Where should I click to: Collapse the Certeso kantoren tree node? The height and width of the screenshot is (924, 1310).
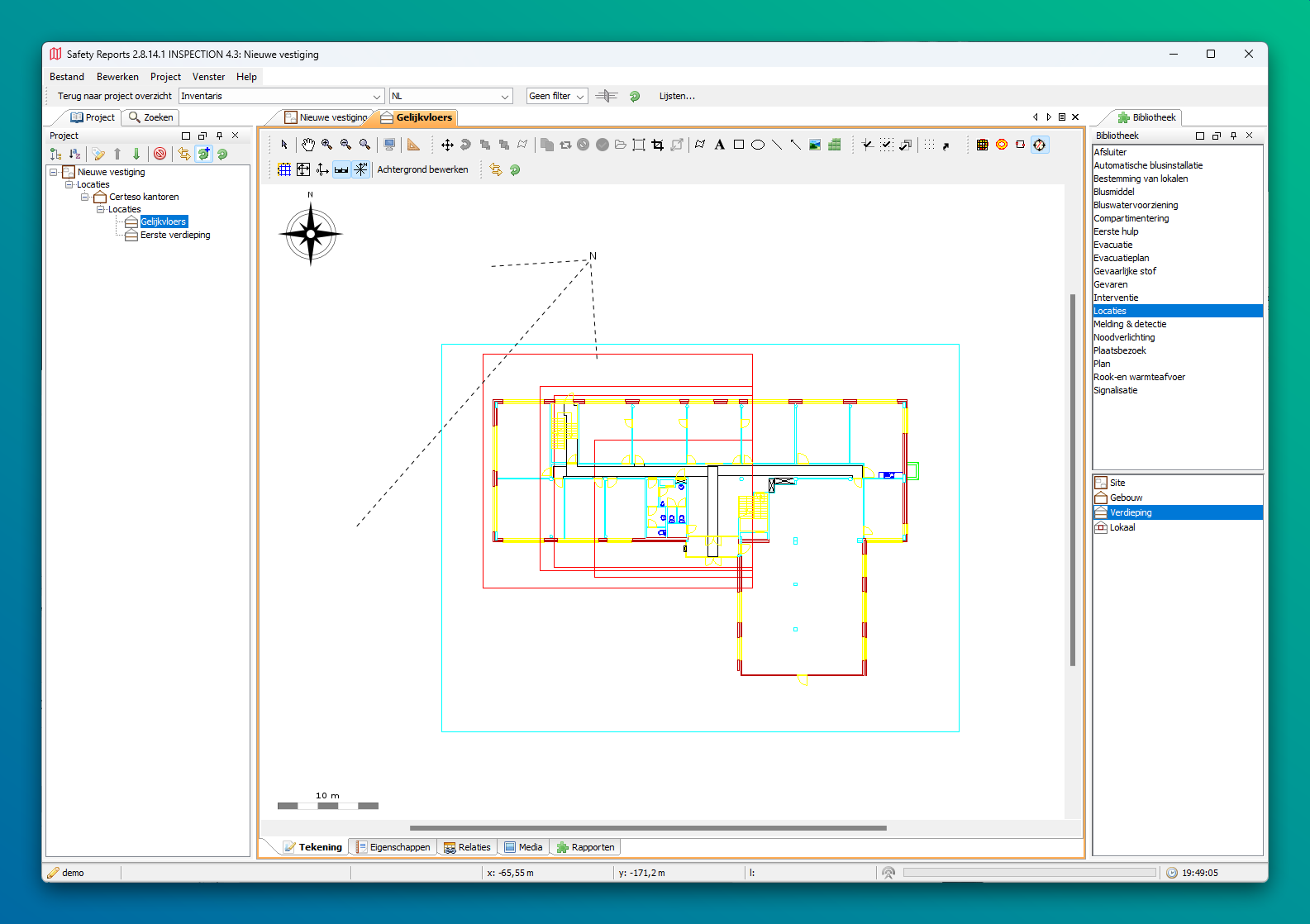[84, 197]
